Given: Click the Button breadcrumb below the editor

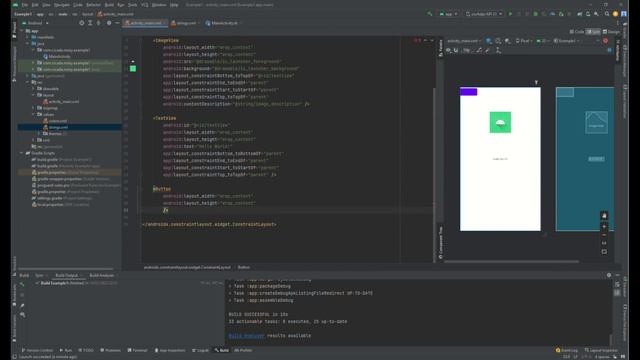Looking at the screenshot, I should coord(244,267).
